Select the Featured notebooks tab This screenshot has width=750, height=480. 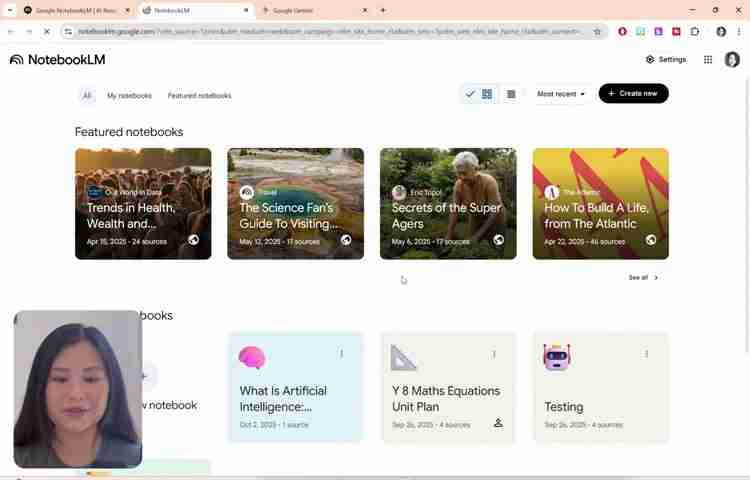[x=199, y=96]
